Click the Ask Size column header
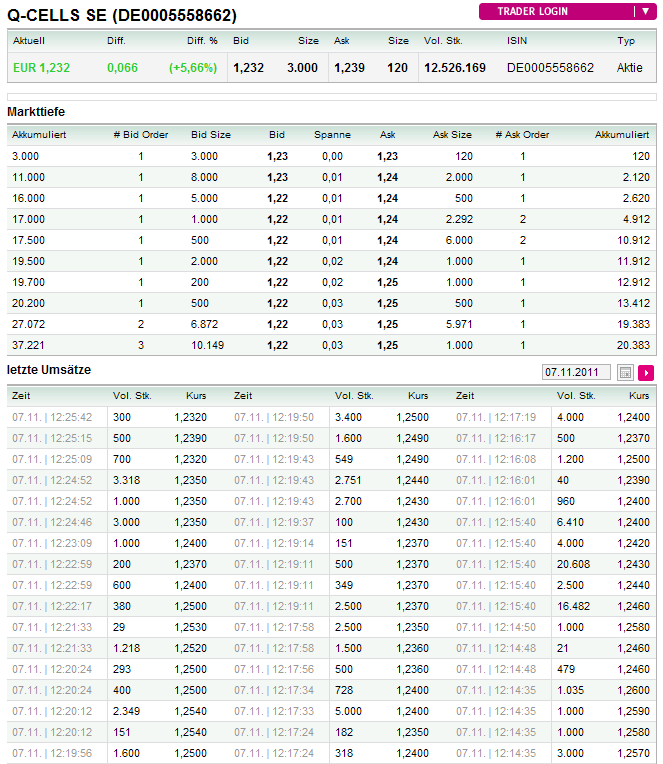 [x=452, y=134]
